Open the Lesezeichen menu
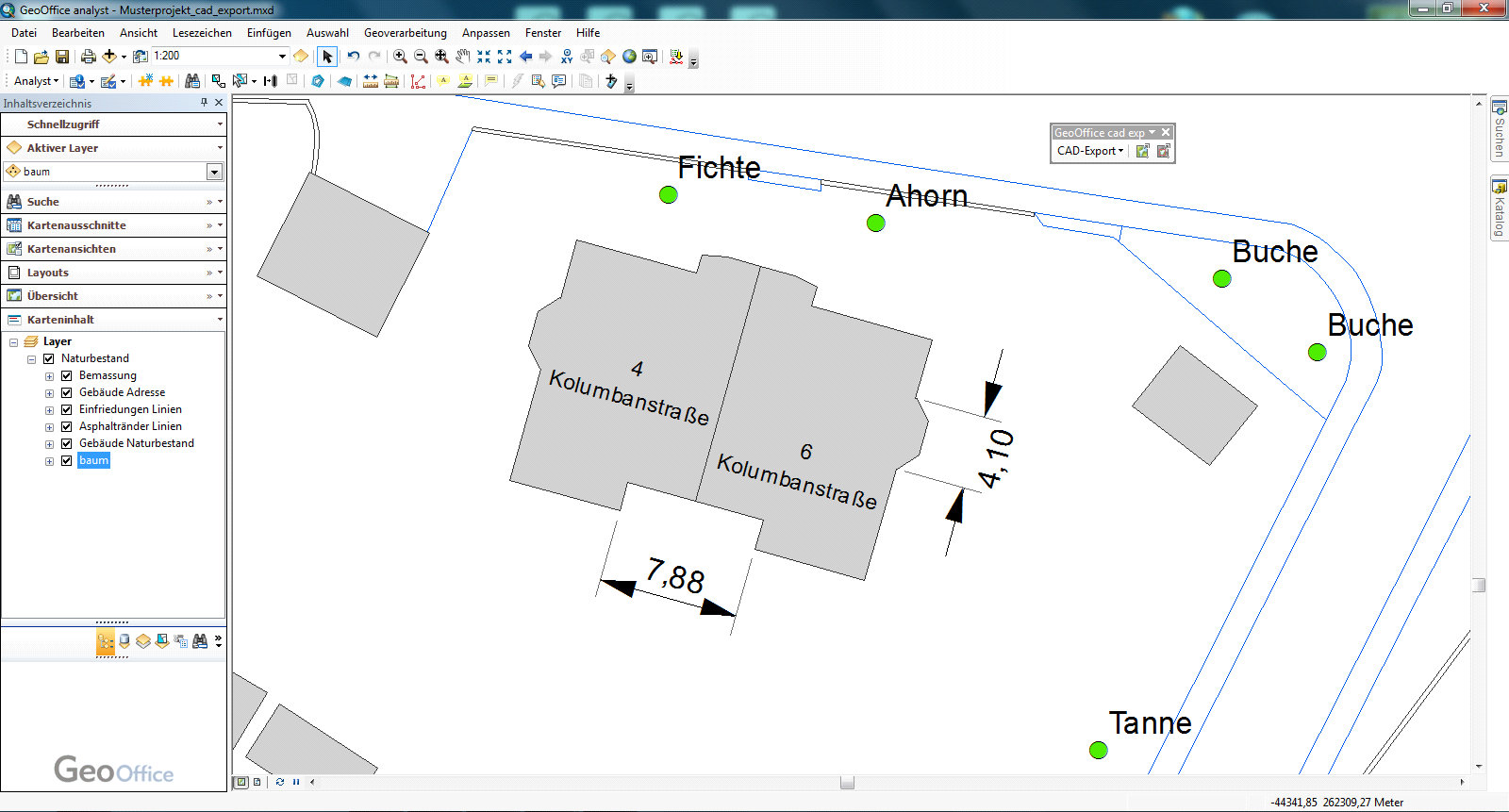1509x812 pixels. pyautogui.click(x=202, y=33)
